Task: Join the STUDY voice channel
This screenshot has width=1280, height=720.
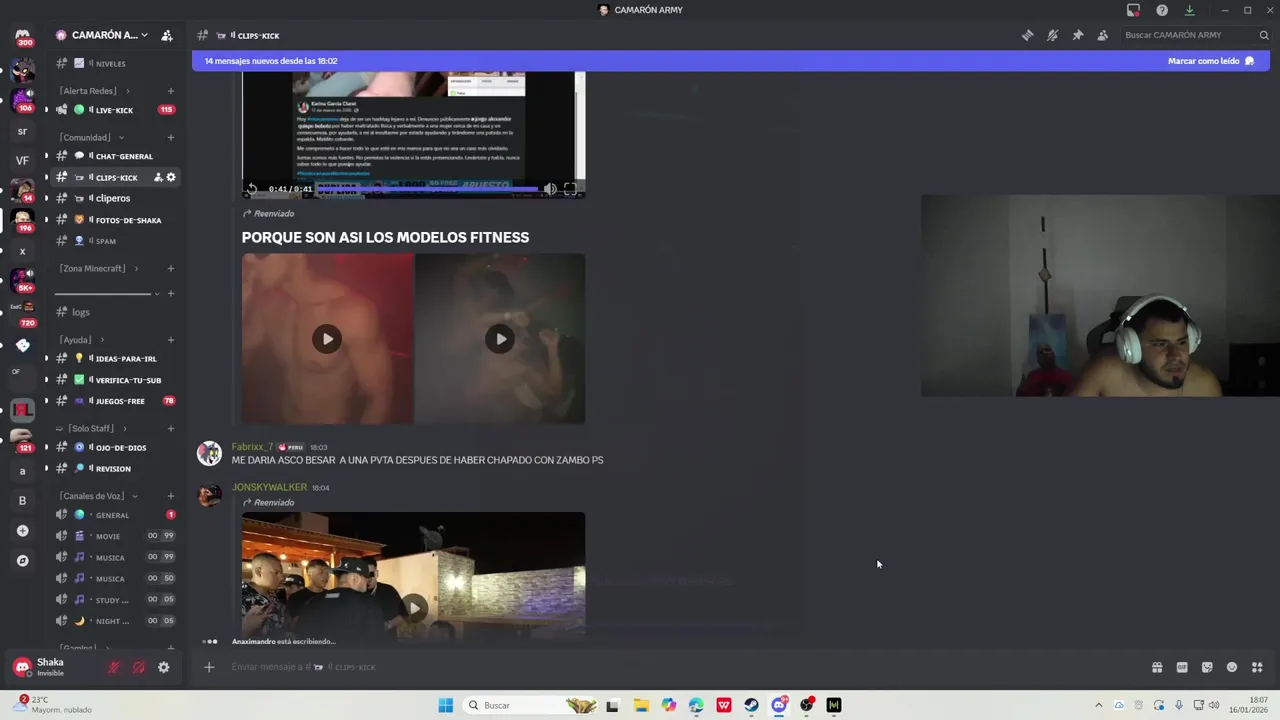Action: click(113, 600)
